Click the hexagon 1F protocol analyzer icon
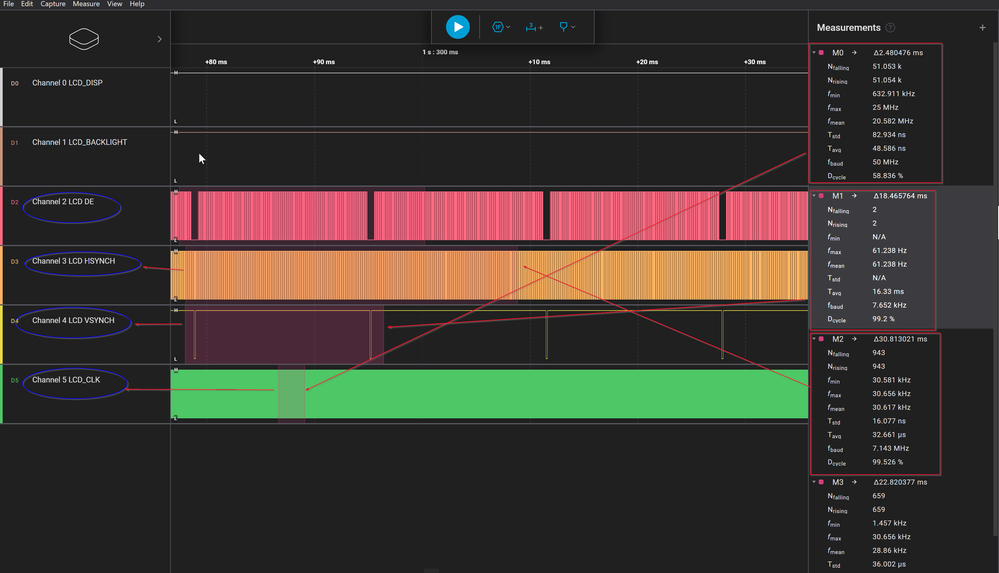 498,27
